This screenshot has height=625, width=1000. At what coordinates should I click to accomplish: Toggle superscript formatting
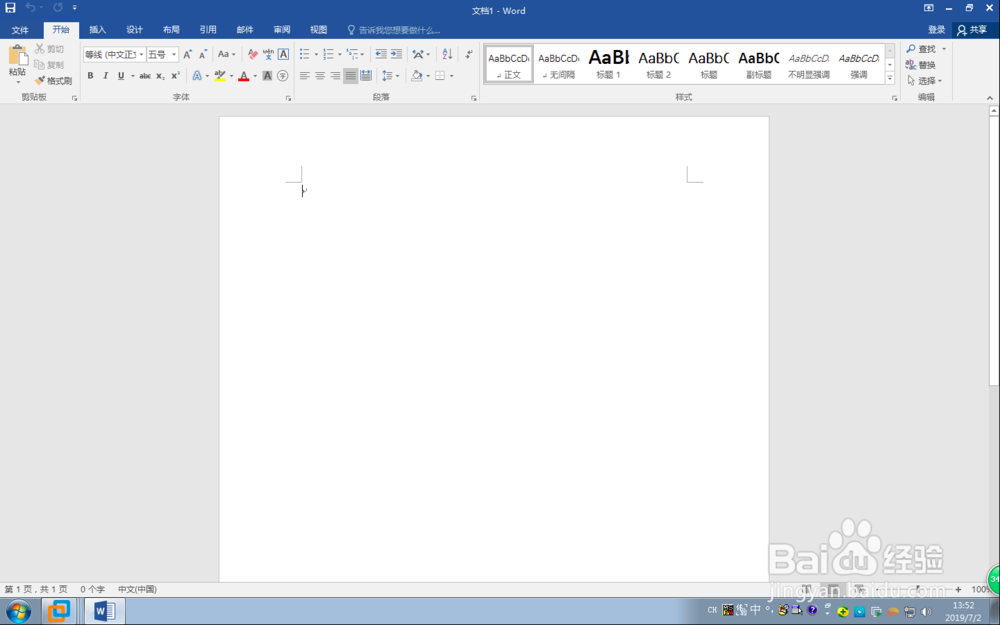click(x=175, y=75)
